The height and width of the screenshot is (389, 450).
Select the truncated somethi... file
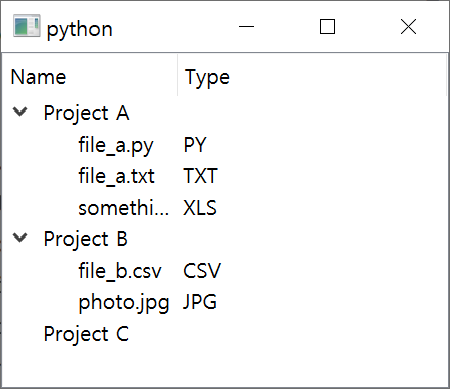124,208
